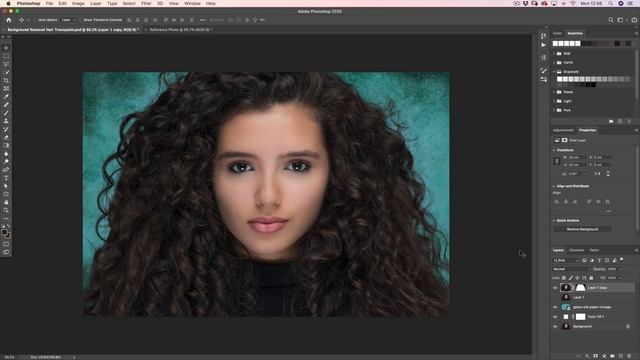Toggle layer filtering switch on
Viewport: 640px width, 360px height.
click(x=622, y=260)
